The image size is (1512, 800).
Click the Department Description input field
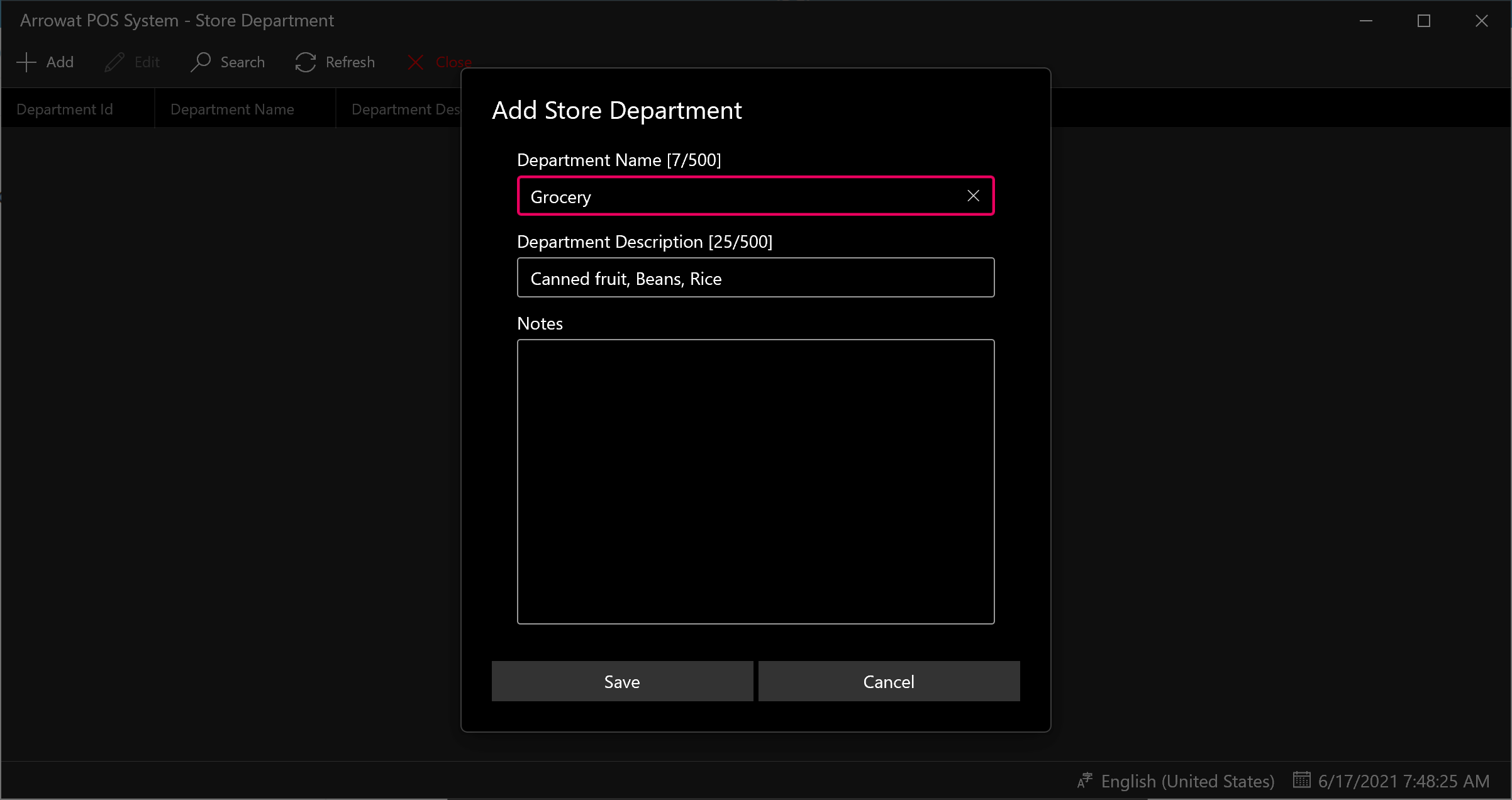pos(755,277)
